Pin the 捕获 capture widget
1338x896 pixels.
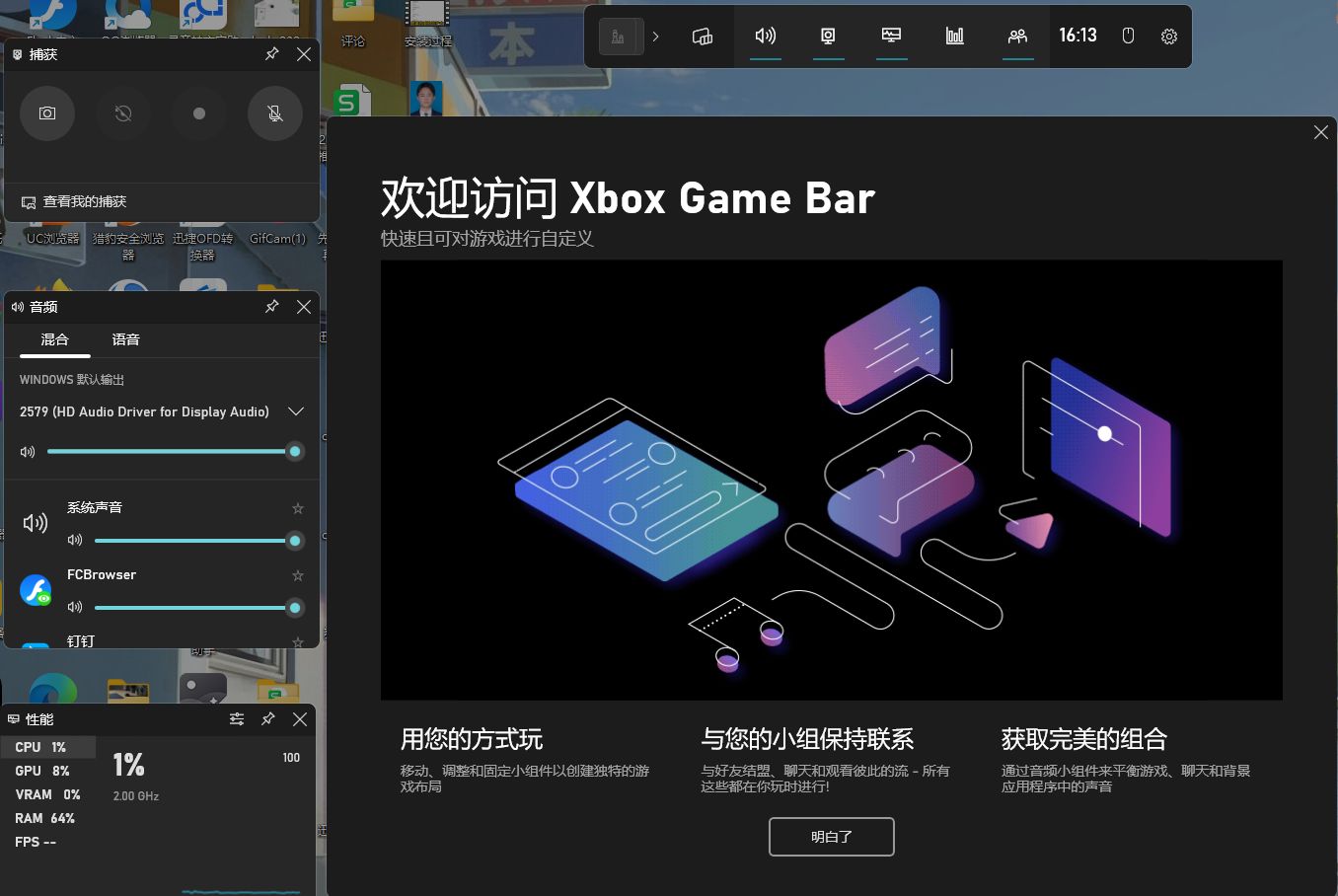[x=272, y=54]
